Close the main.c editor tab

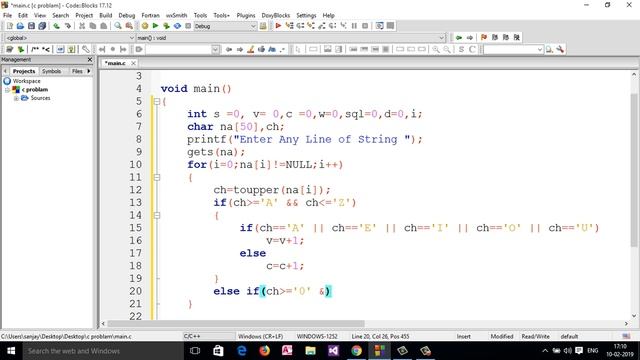133,63
